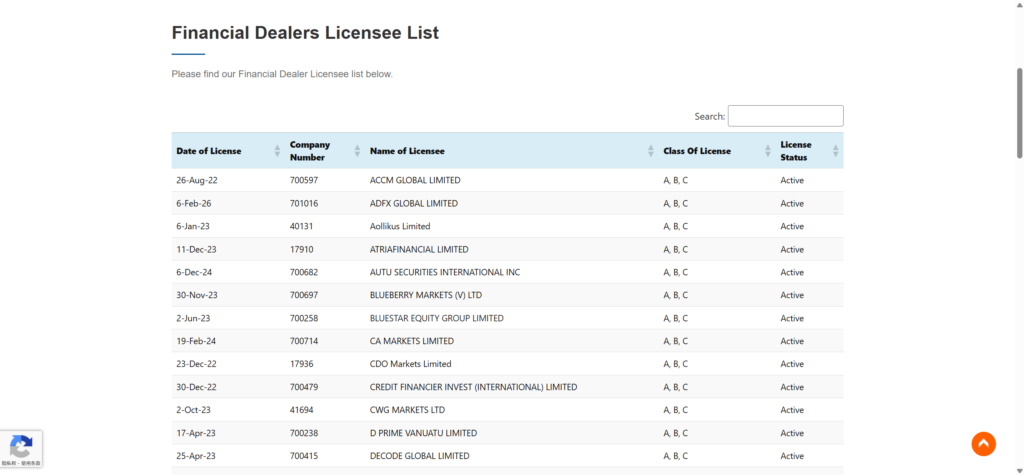Focus the Search input field
This screenshot has height=475, width=1024.
pos(785,116)
